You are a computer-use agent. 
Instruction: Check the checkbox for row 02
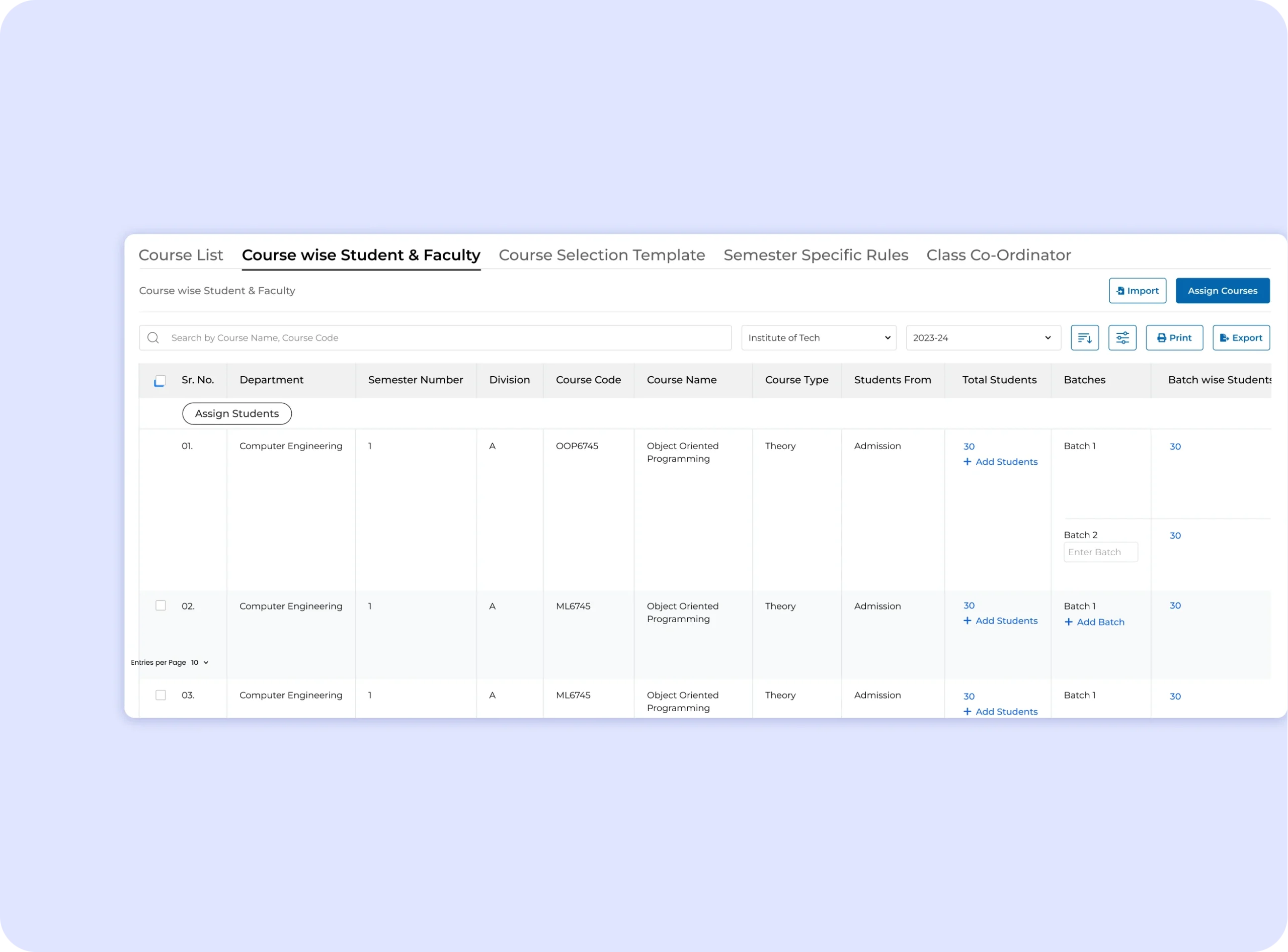pos(161,605)
